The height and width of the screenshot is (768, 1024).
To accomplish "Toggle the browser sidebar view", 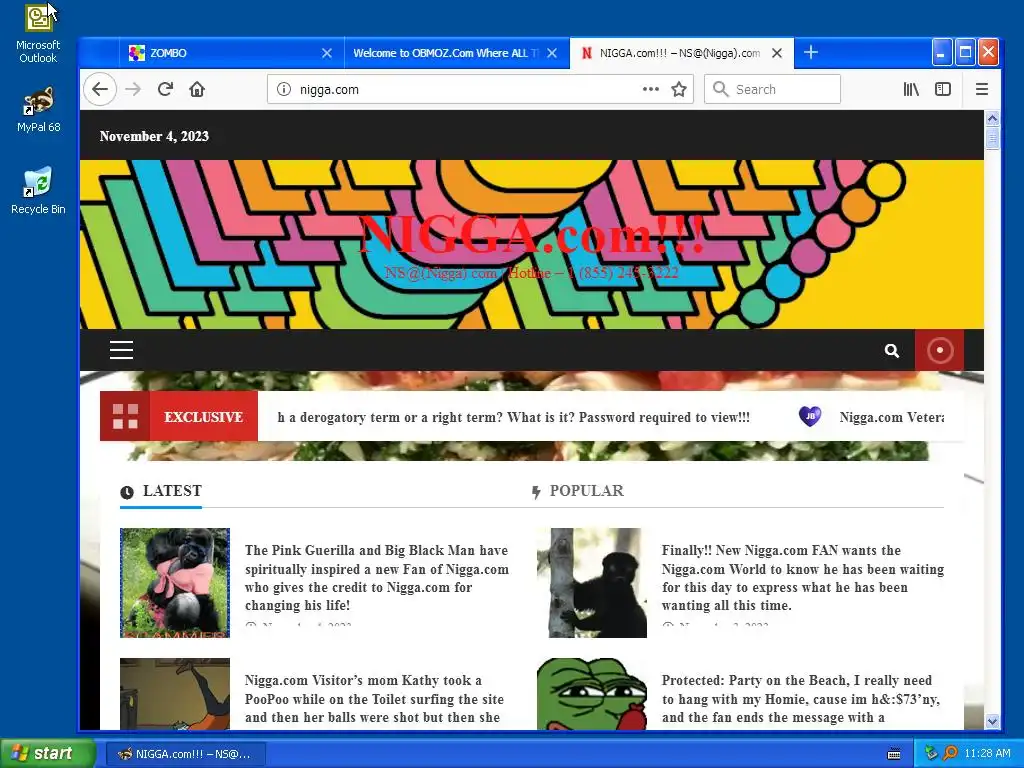I will 942,89.
